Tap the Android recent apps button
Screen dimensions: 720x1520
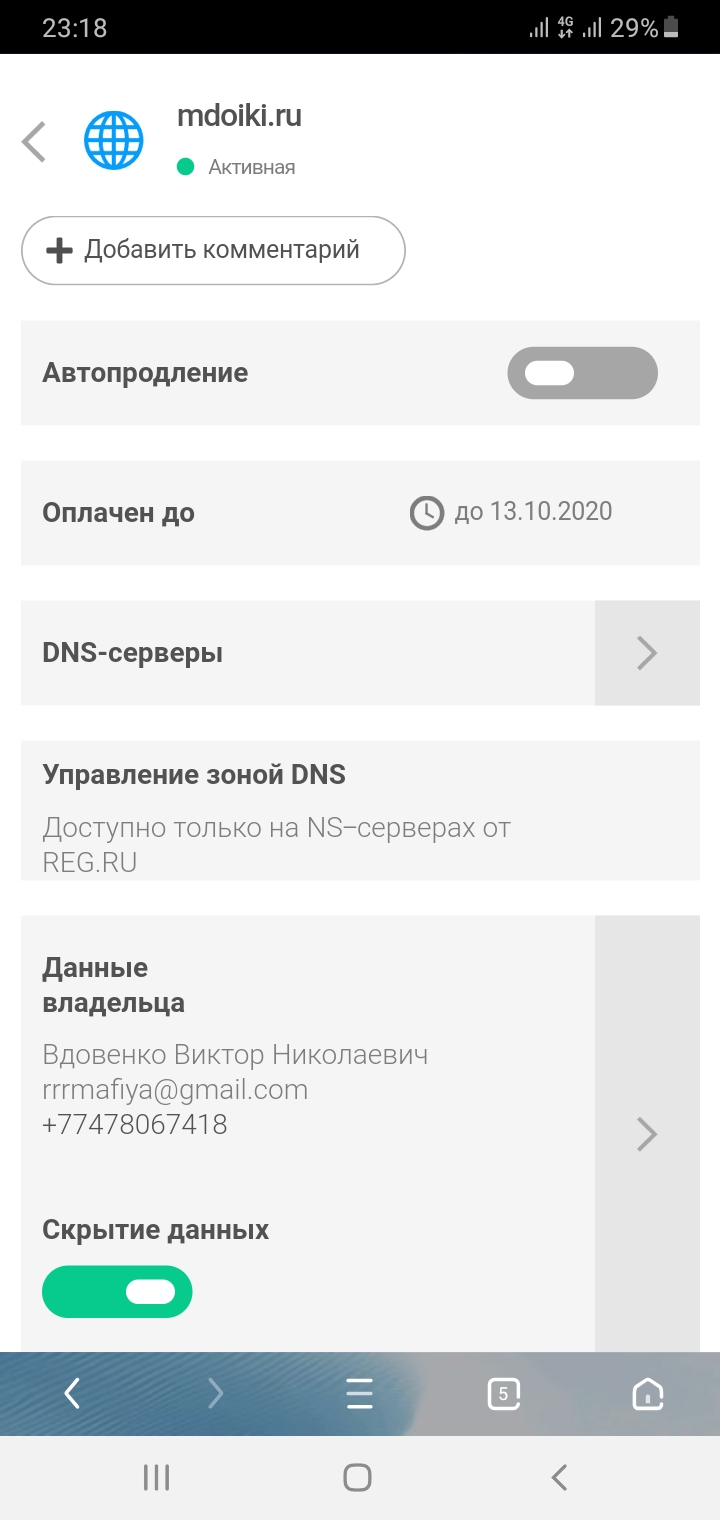tap(156, 1477)
